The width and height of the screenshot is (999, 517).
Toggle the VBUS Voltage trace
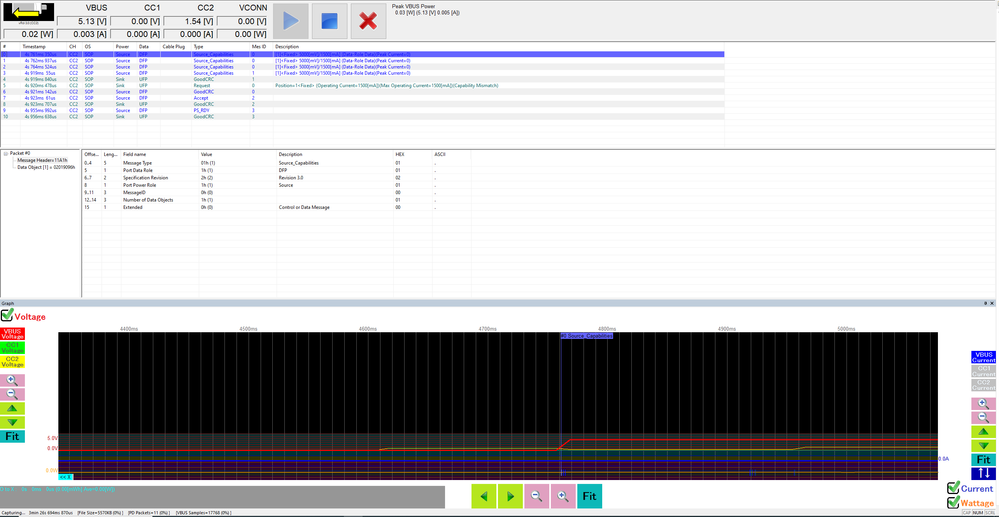(x=13, y=334)
